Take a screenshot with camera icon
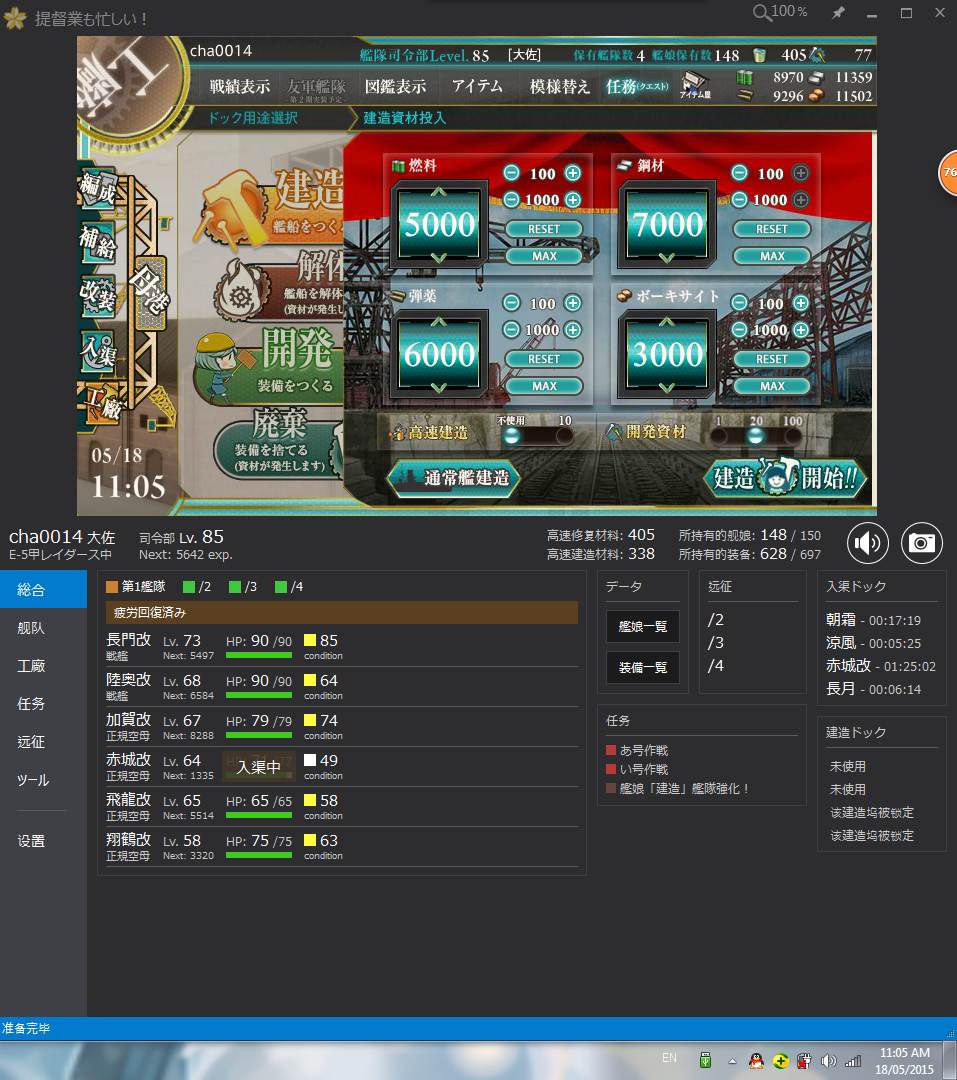Viewport: 957px width, 1080px height. tap(921, 543)
